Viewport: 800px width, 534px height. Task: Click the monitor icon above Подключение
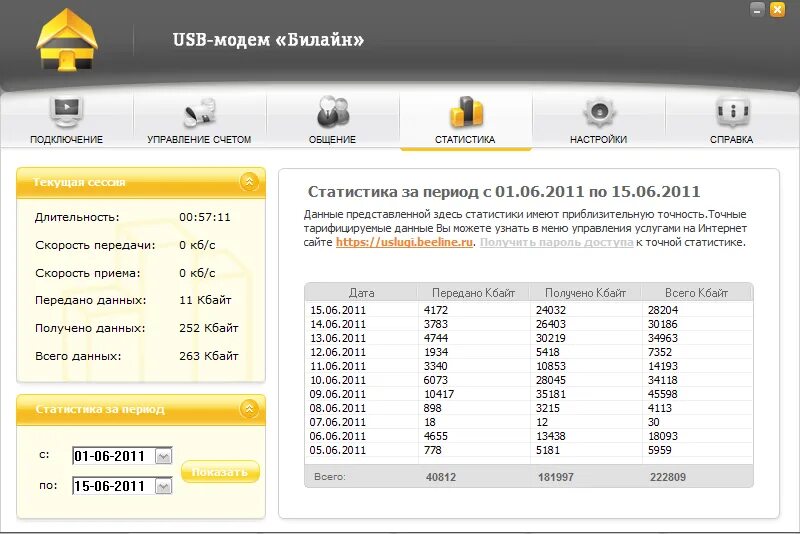(66, 111)
